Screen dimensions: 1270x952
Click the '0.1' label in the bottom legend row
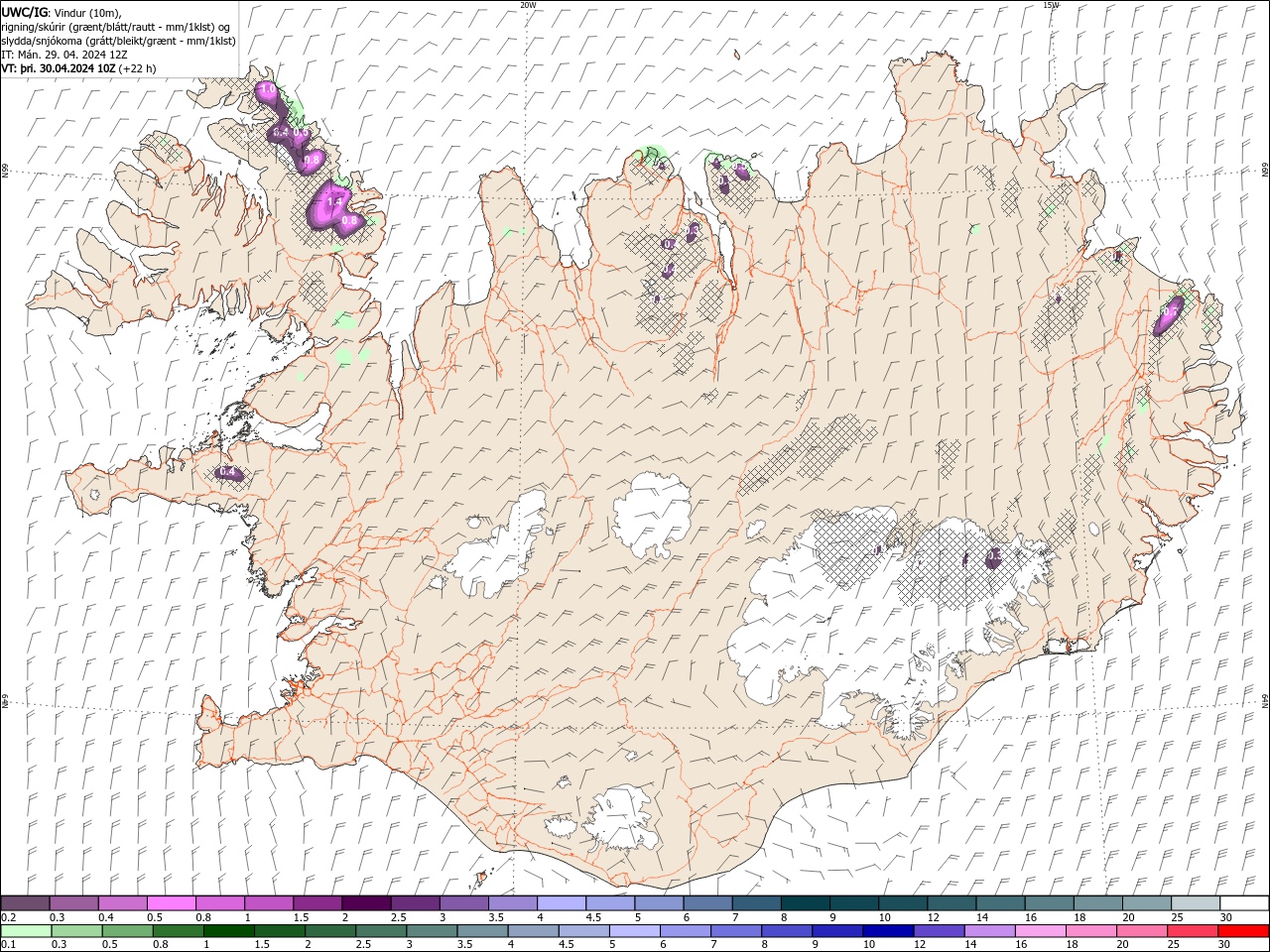[x=8, y=945]
